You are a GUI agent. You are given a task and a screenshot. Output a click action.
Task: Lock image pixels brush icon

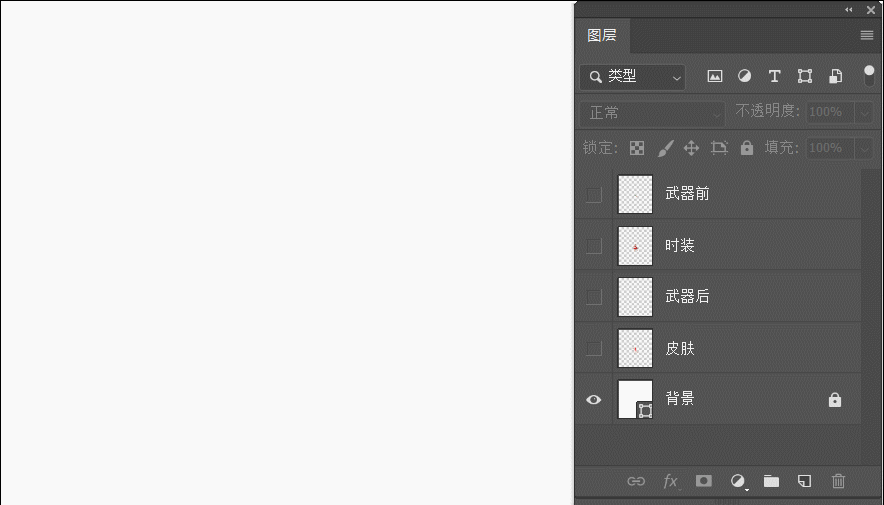tap(665, 148)
